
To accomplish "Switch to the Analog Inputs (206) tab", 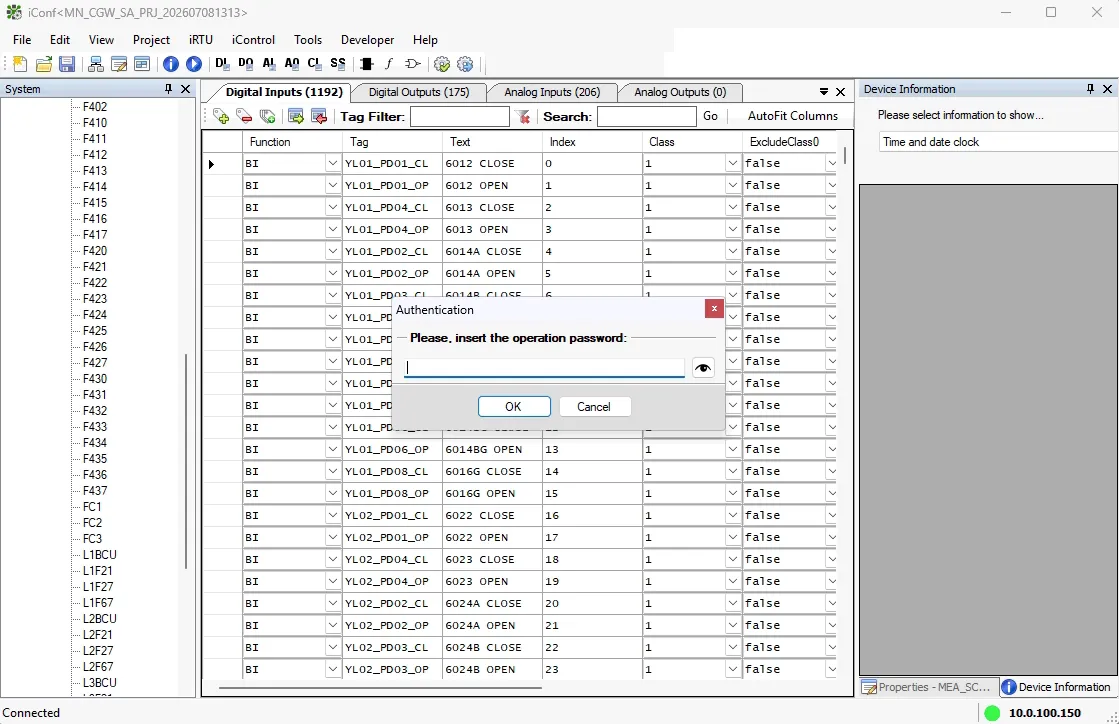I will point(552,92).
